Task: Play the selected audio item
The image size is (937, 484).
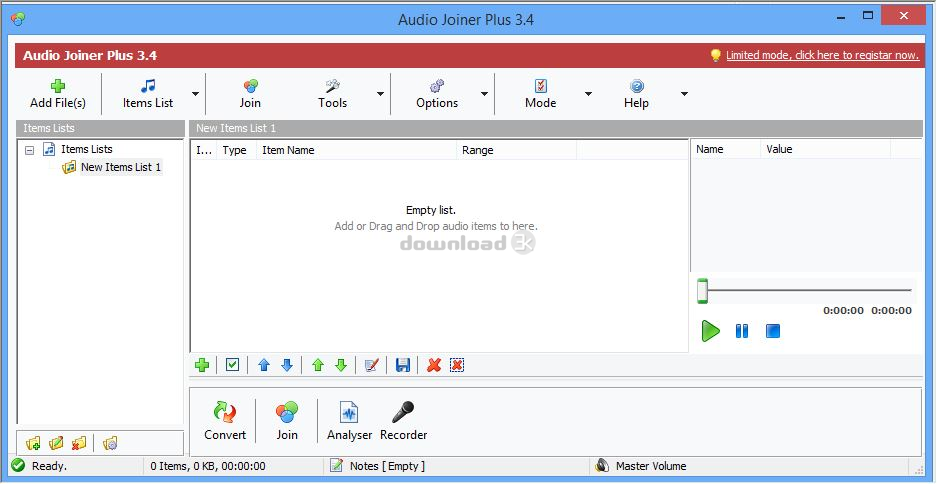Action: coord(711,331)
